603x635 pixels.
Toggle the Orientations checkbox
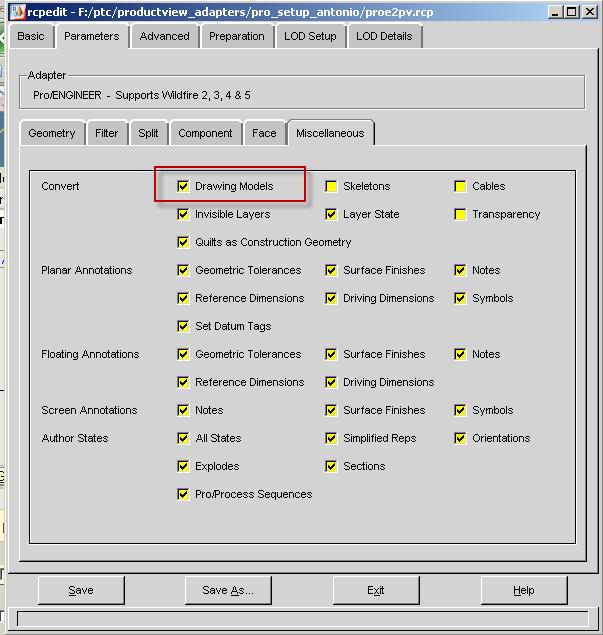pyautogui.click(x=460, y=438)
